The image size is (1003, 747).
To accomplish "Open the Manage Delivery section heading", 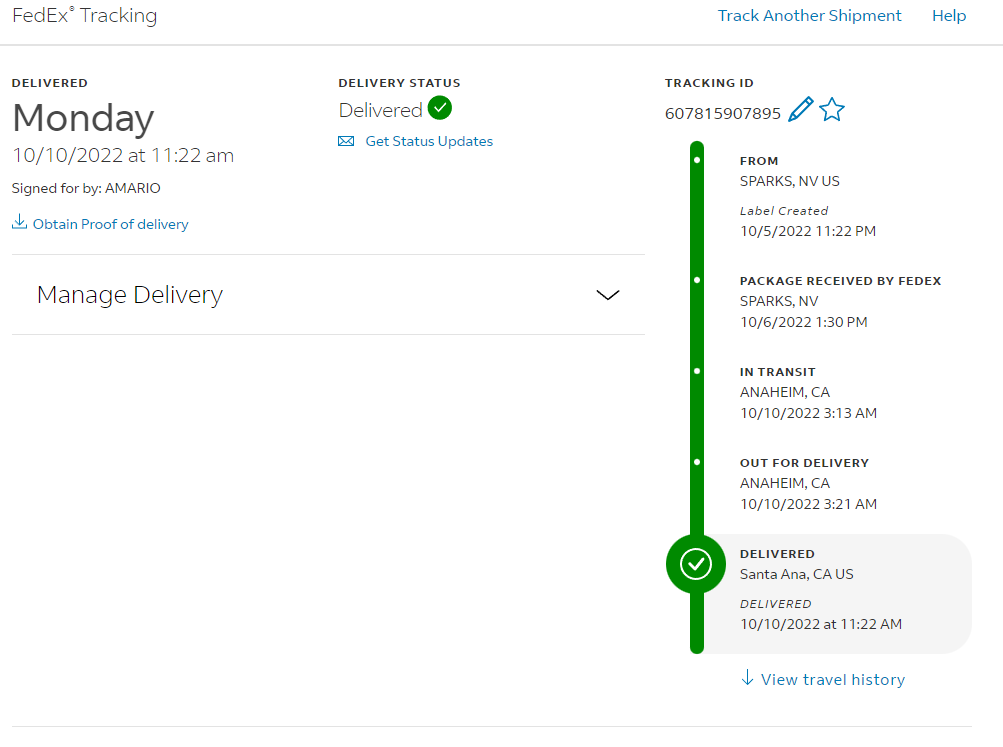I will 130,295.
